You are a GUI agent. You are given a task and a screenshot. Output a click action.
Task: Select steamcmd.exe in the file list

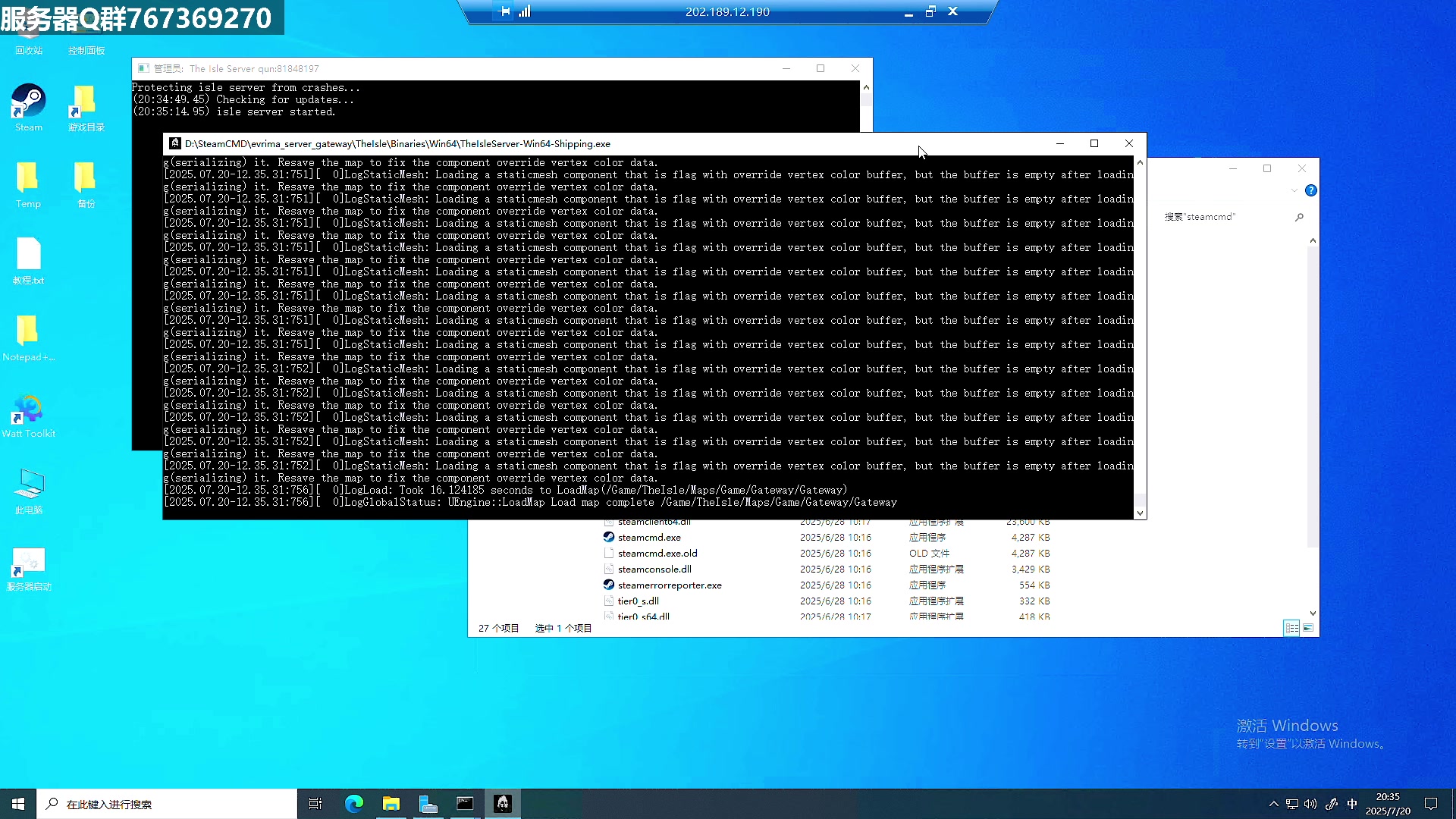point(649,537)
